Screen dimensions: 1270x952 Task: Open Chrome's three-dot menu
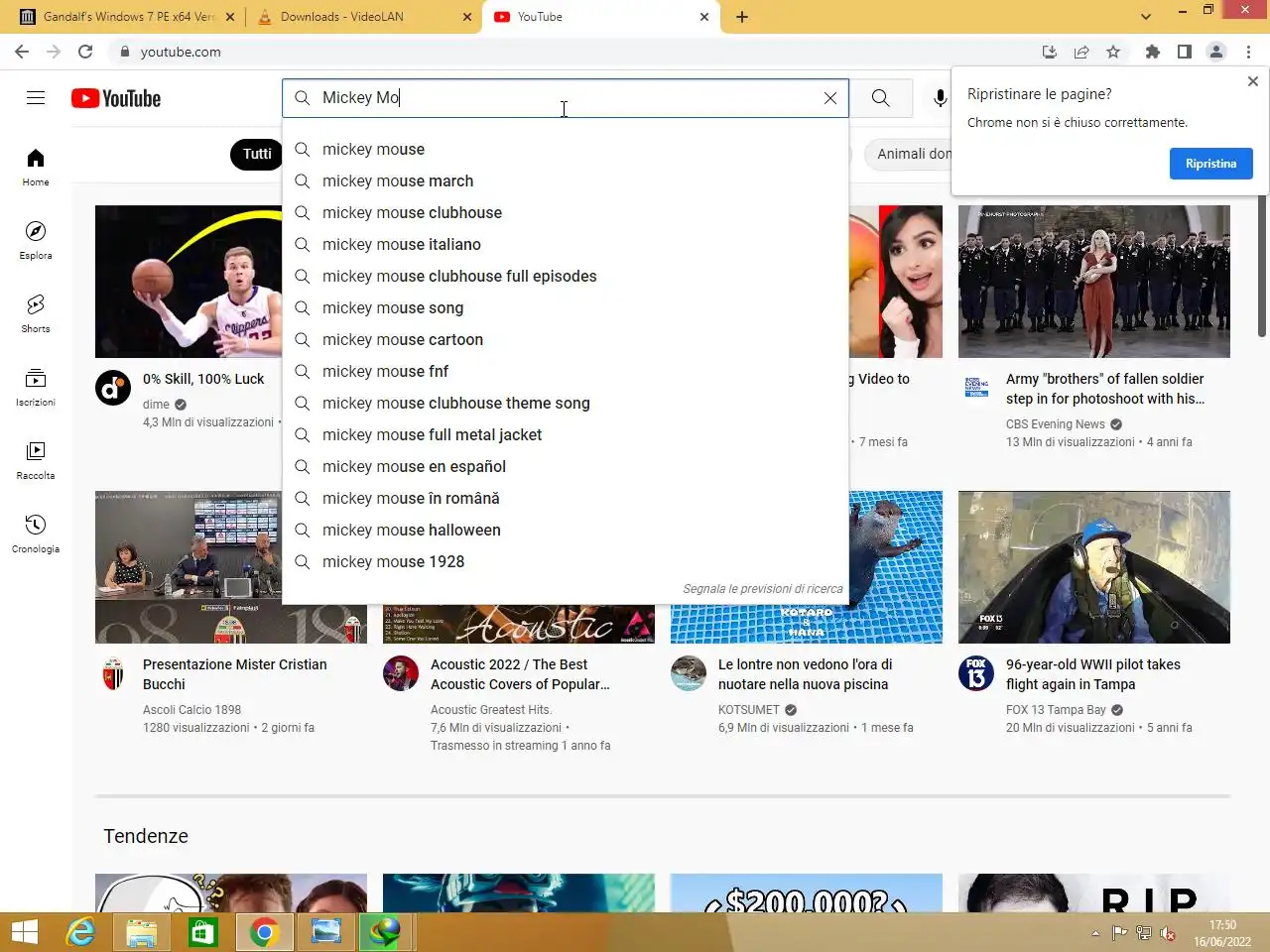1249,52
